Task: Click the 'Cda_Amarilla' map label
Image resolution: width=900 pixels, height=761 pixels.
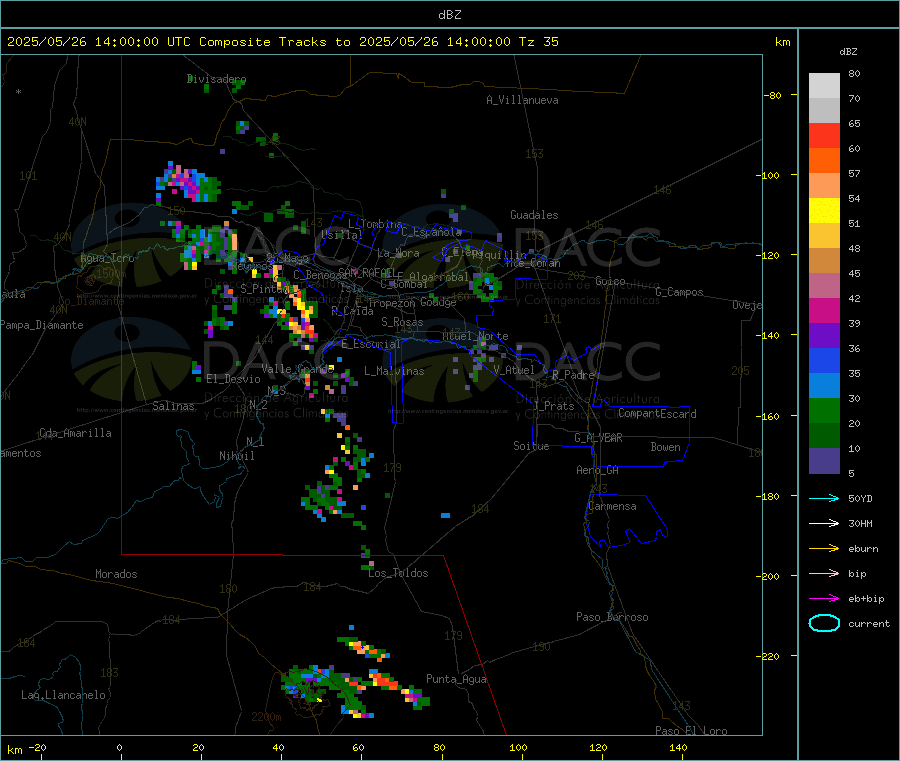Action: point(75,433)
